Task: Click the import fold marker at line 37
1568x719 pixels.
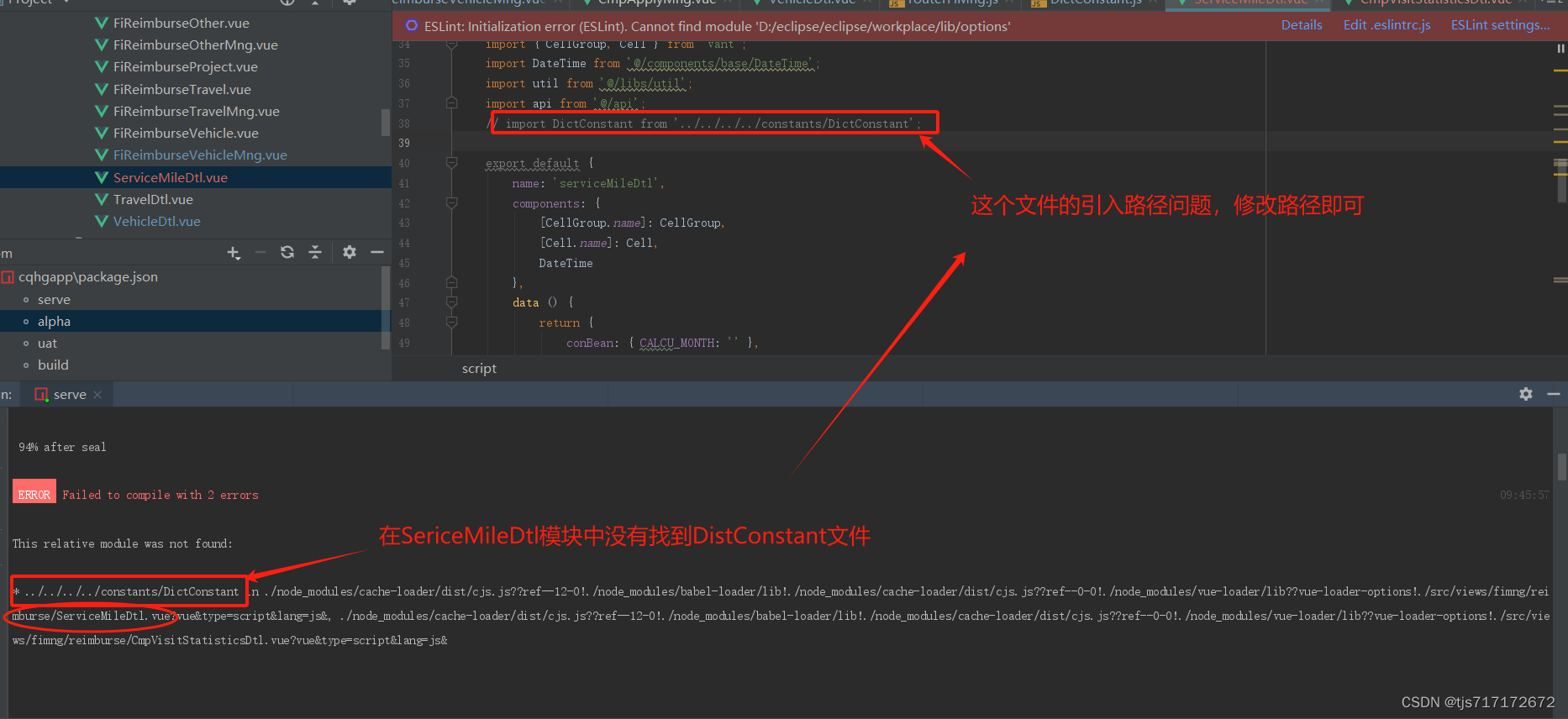Action: coord(451,103)
